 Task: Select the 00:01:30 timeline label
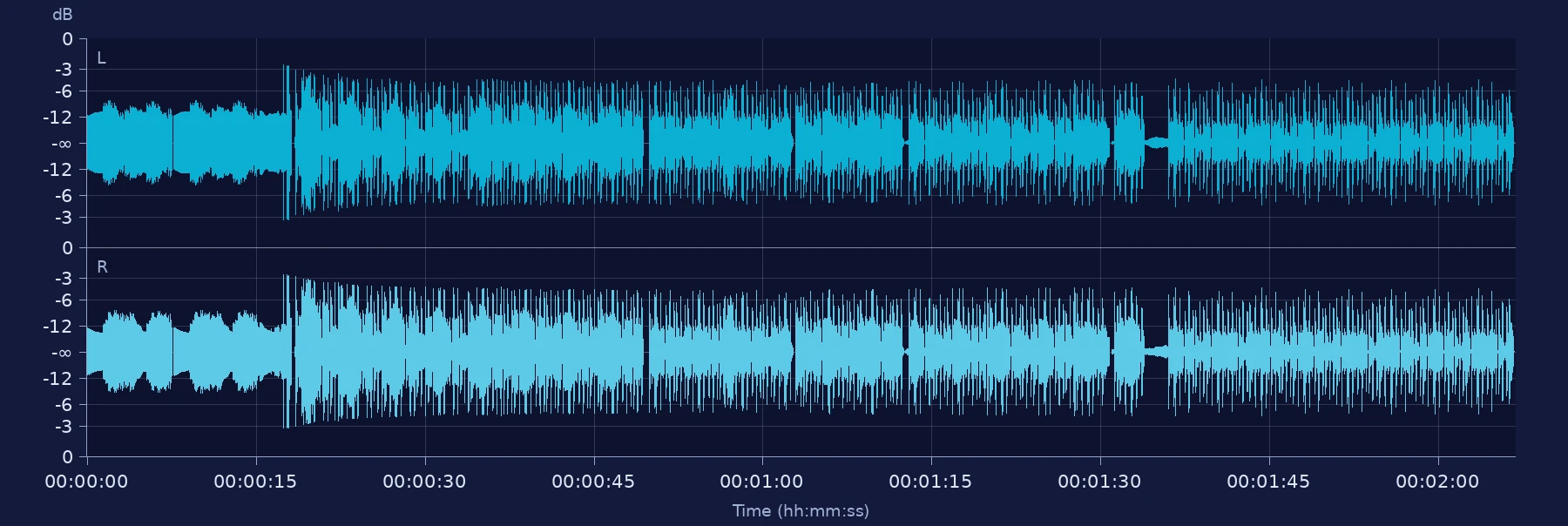pos(1099,482)
